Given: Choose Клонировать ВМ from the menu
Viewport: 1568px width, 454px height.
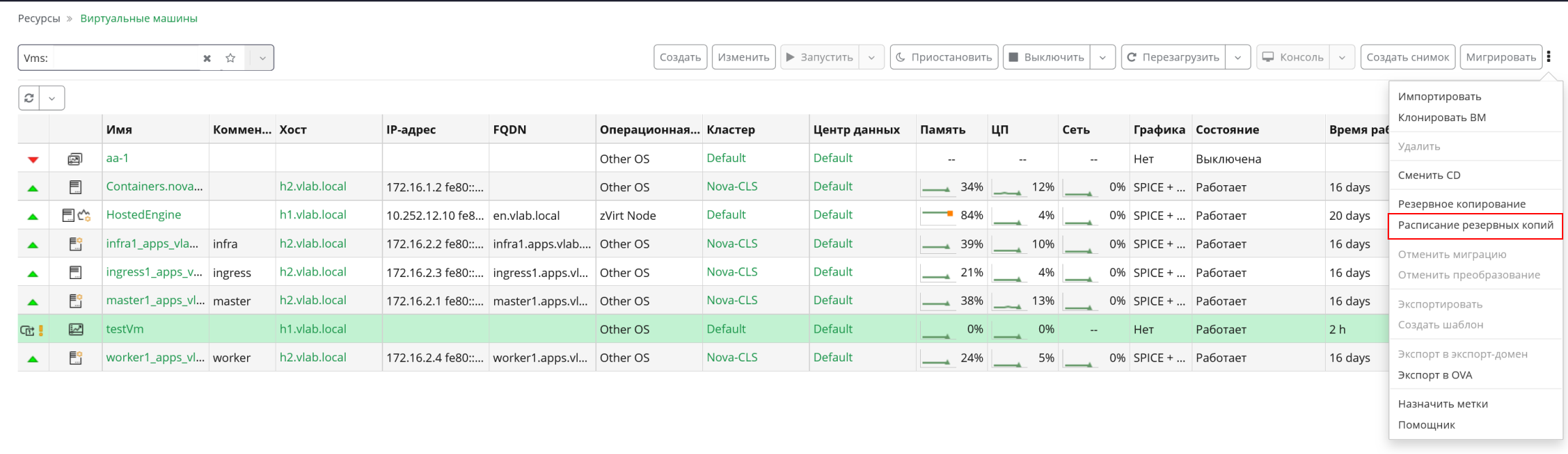Looking at the screenshot, I should tap(1441, 118).
